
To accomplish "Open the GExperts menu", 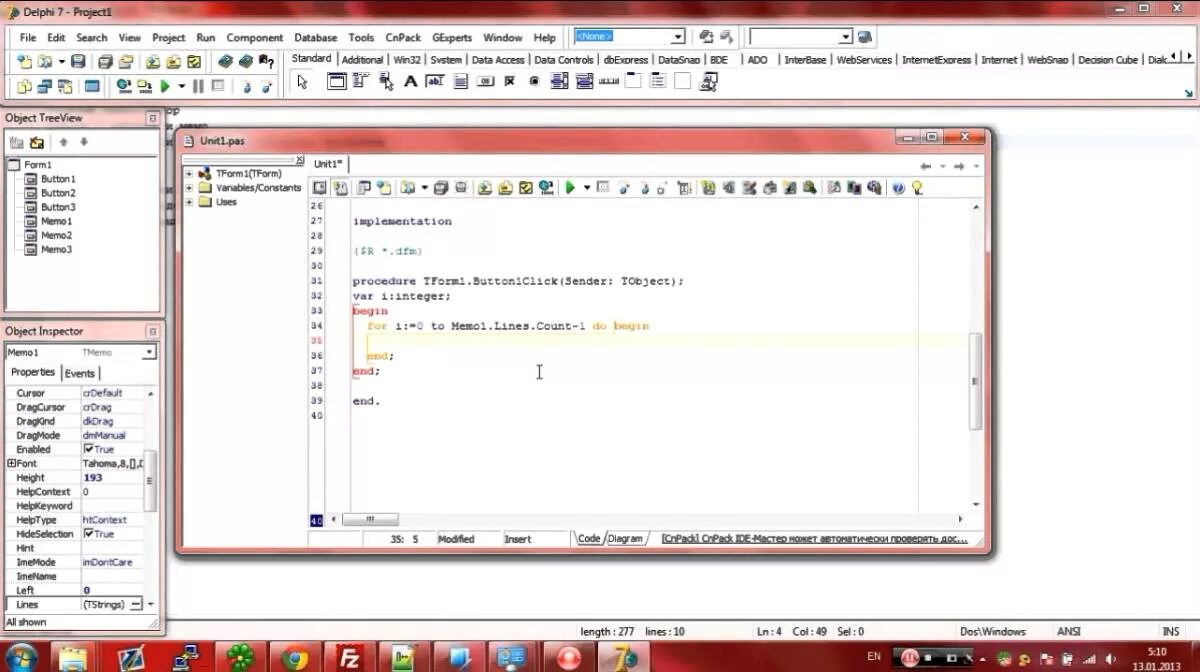I will pos(452,37).
